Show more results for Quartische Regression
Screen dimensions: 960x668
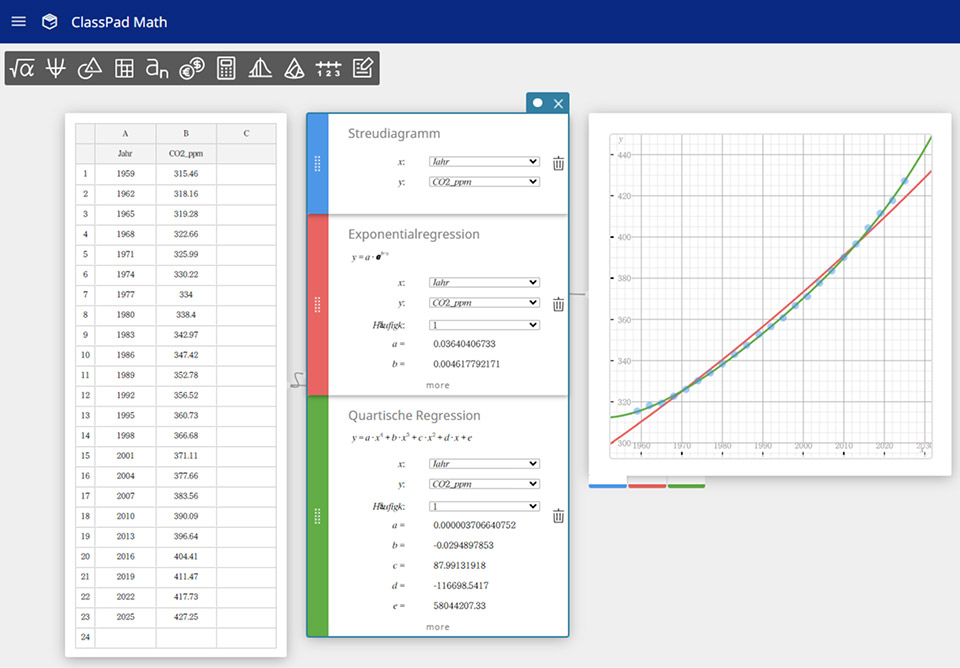tap(437, 627)
